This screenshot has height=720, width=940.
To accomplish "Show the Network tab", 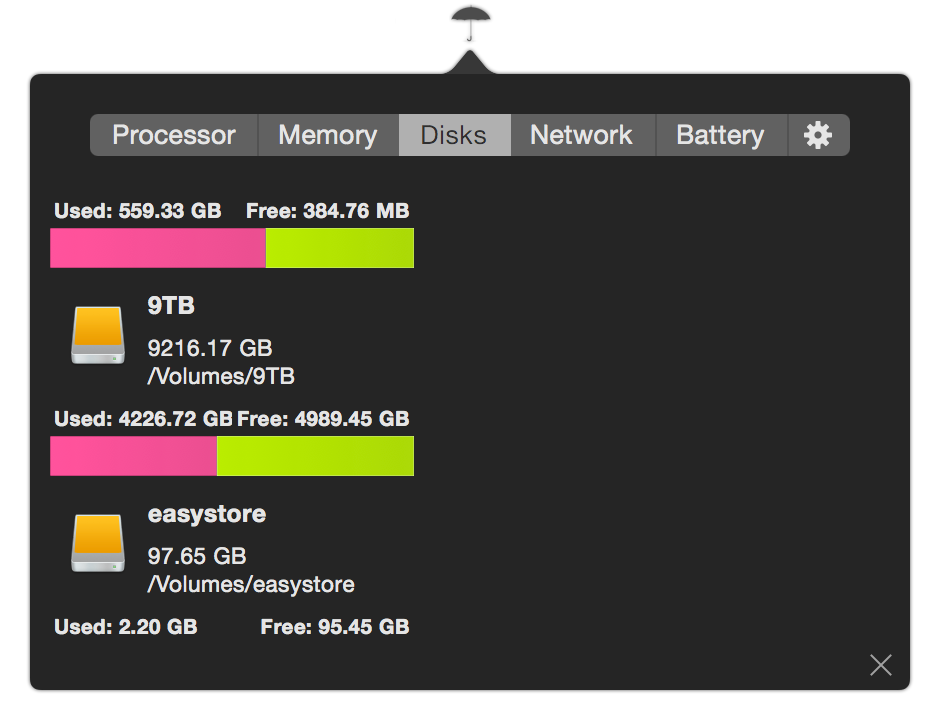I will (581, 135).
